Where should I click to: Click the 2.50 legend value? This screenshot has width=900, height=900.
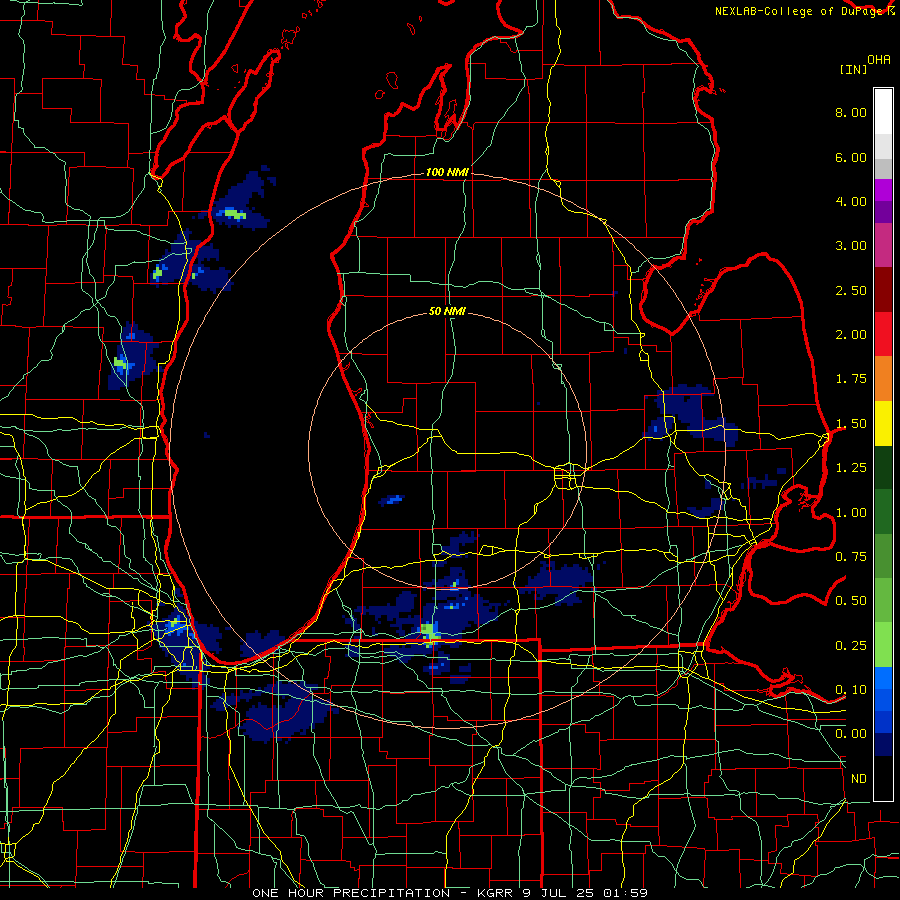coord(851,290)
